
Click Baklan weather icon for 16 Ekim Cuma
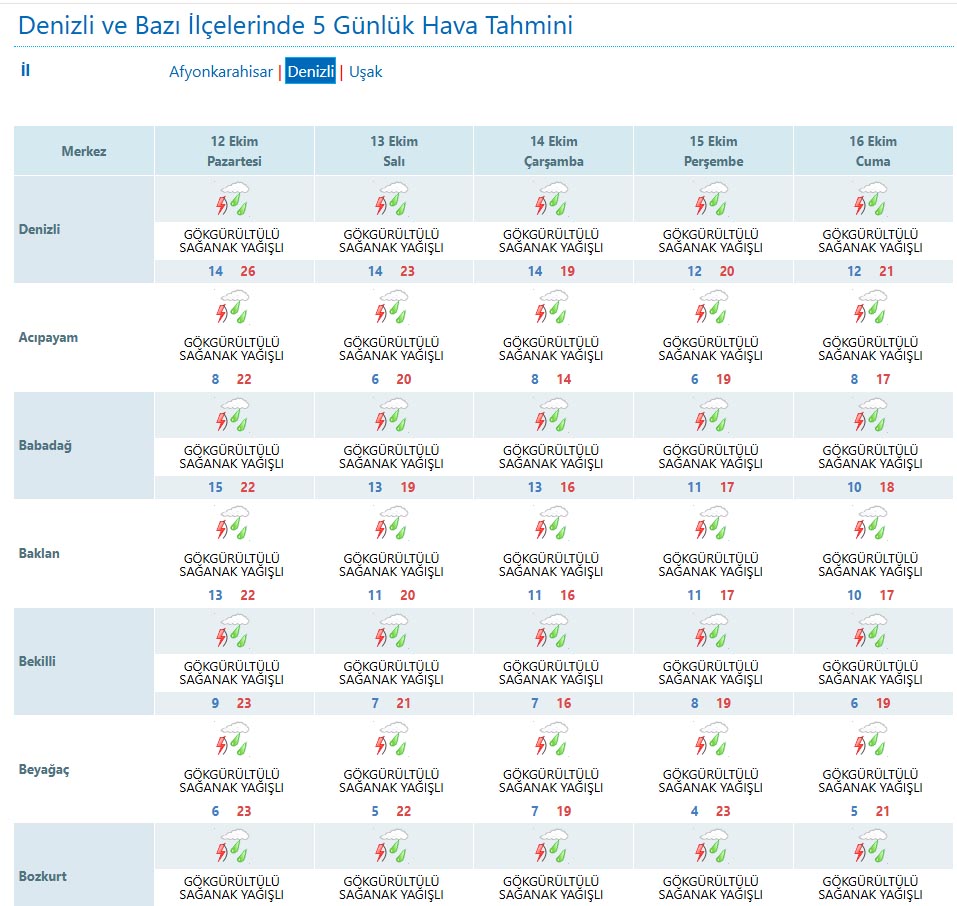click(x=872, y=523)
